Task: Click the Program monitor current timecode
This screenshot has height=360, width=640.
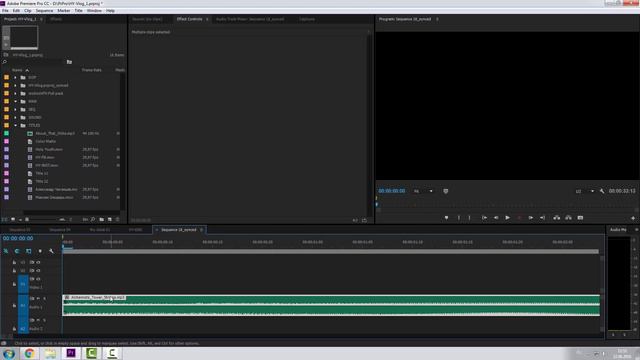Action: [x=391, y=191]
